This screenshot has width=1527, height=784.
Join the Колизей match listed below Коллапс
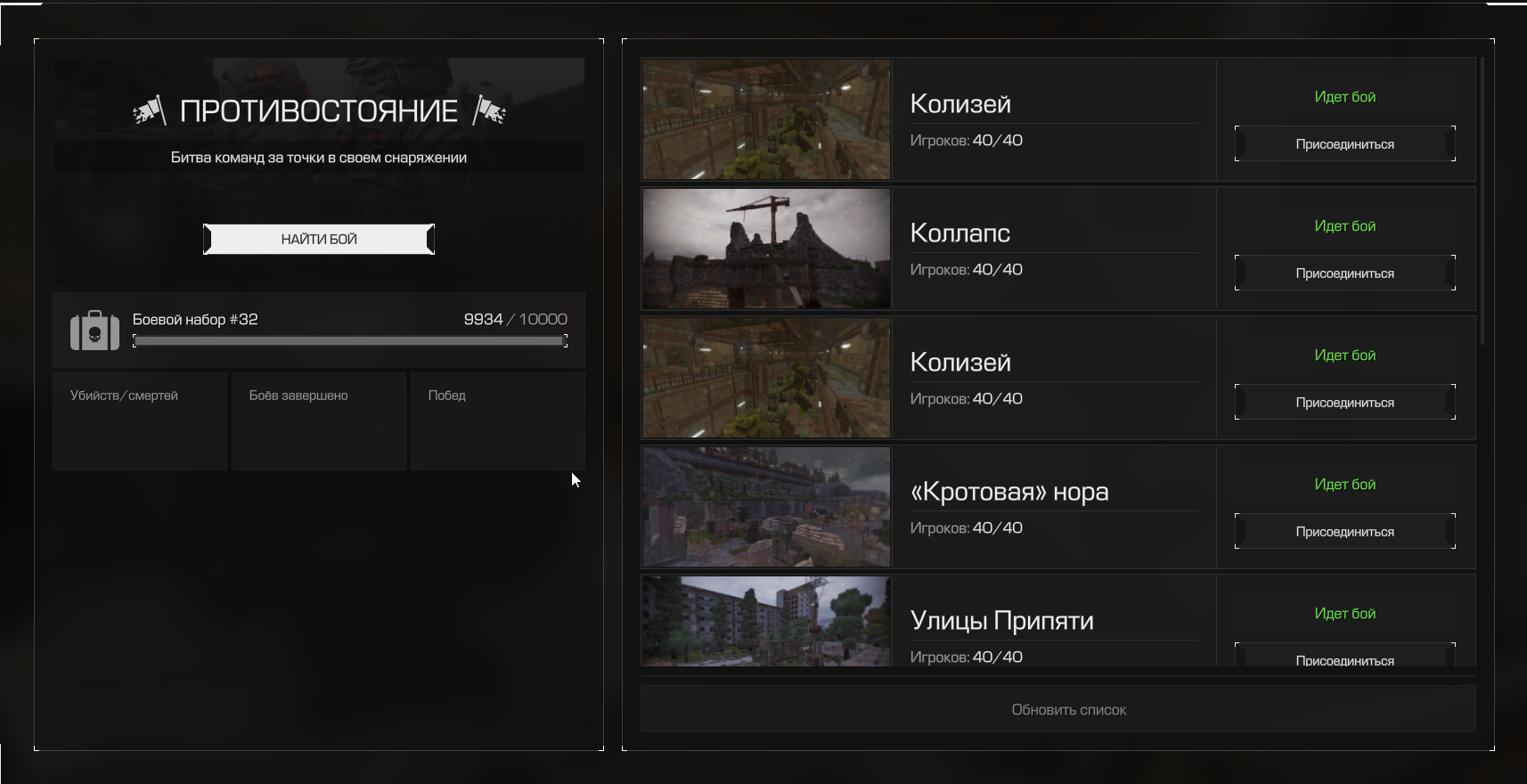[1345, 402]
